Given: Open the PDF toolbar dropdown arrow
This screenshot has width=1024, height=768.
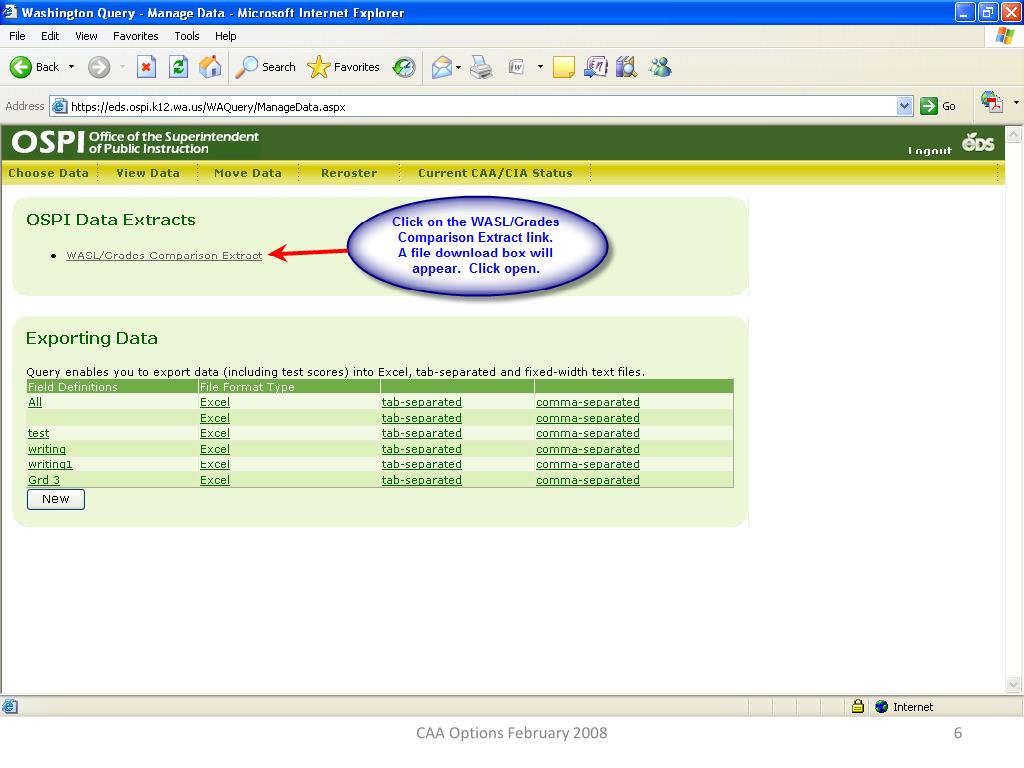Looking at the screenshot, I should 1016,103.
